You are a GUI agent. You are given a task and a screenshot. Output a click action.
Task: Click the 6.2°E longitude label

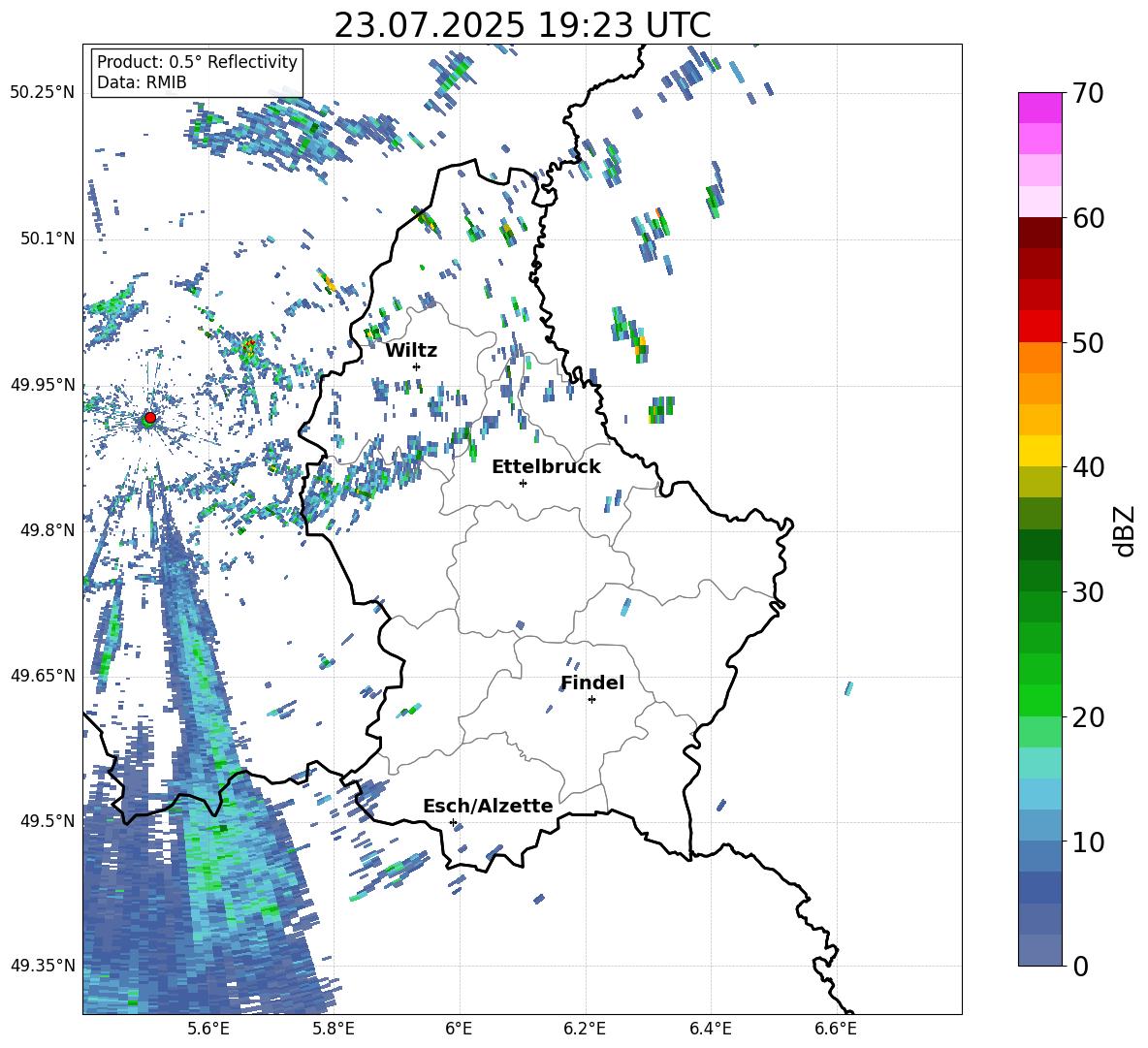click(585, 1029)
